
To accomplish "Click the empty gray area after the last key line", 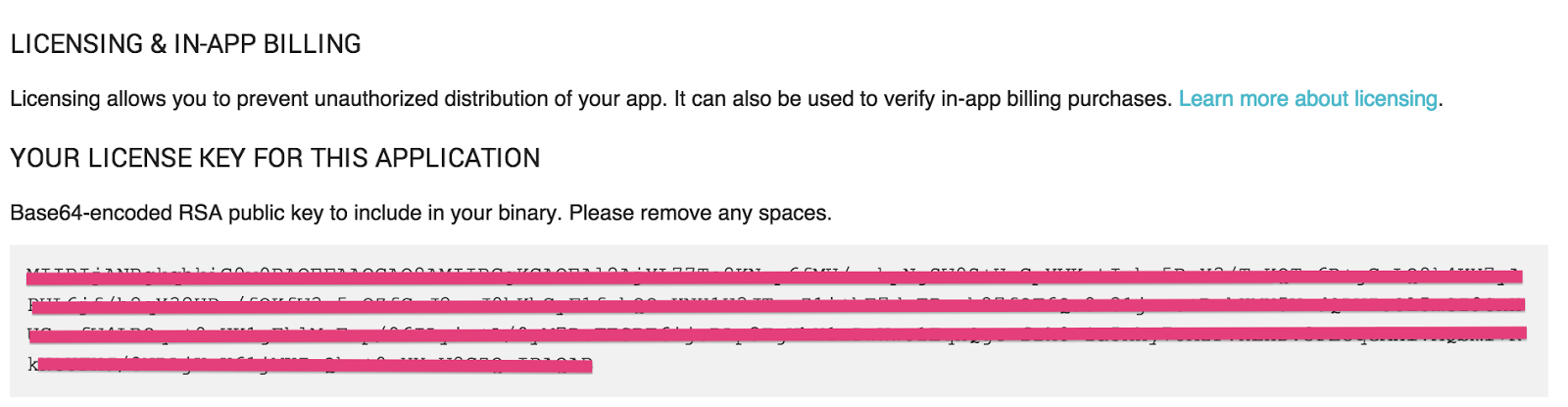I will tap(1068, 366).
